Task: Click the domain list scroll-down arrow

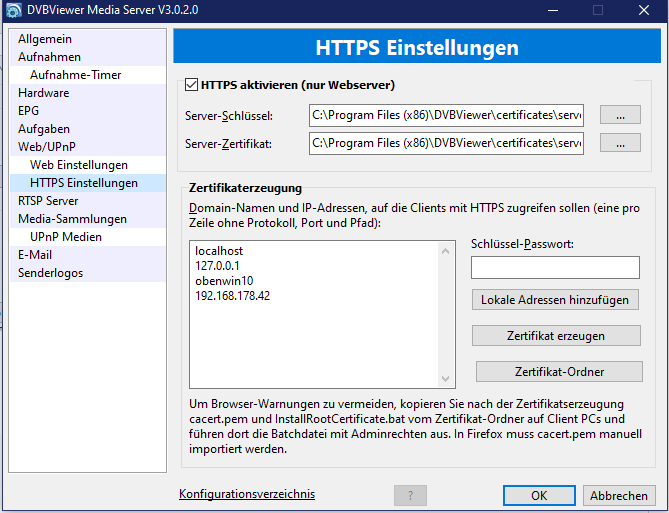Action: pos(445,379)
